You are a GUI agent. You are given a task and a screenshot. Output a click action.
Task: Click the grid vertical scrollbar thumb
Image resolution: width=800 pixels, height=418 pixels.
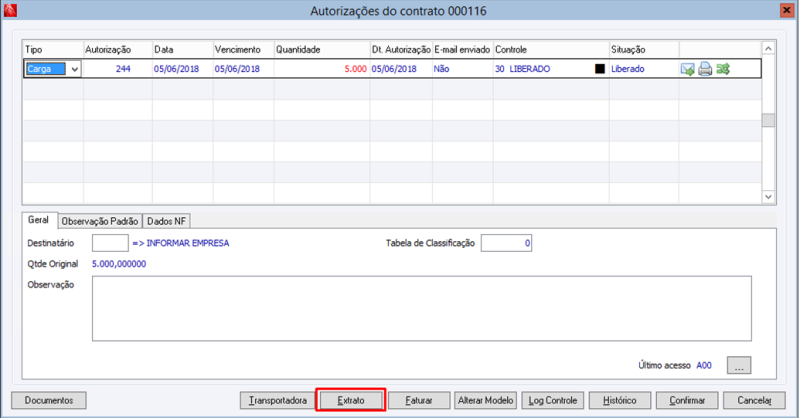click(768, 120)
